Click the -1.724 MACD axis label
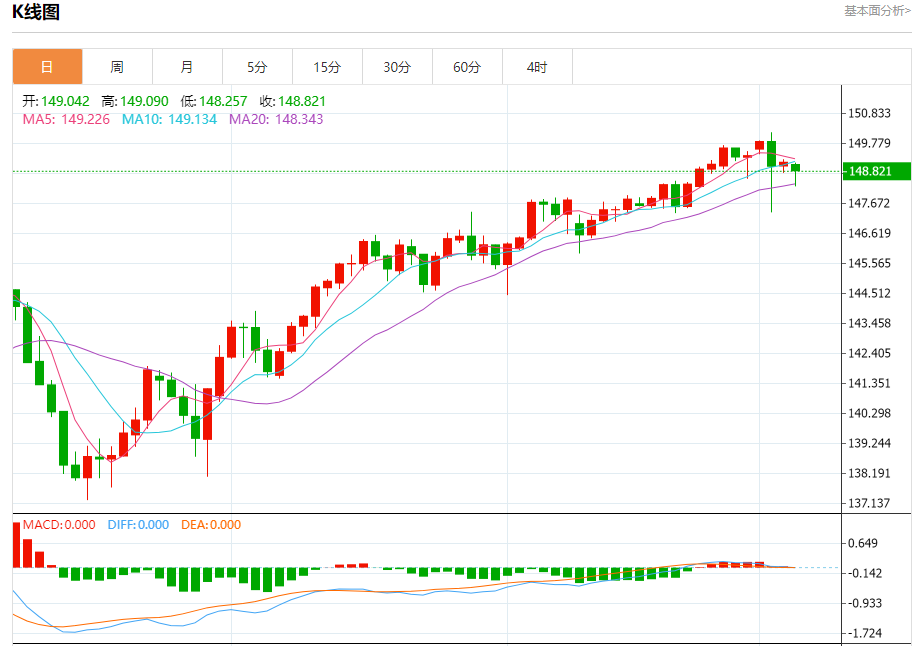 (x=863, y=633)
